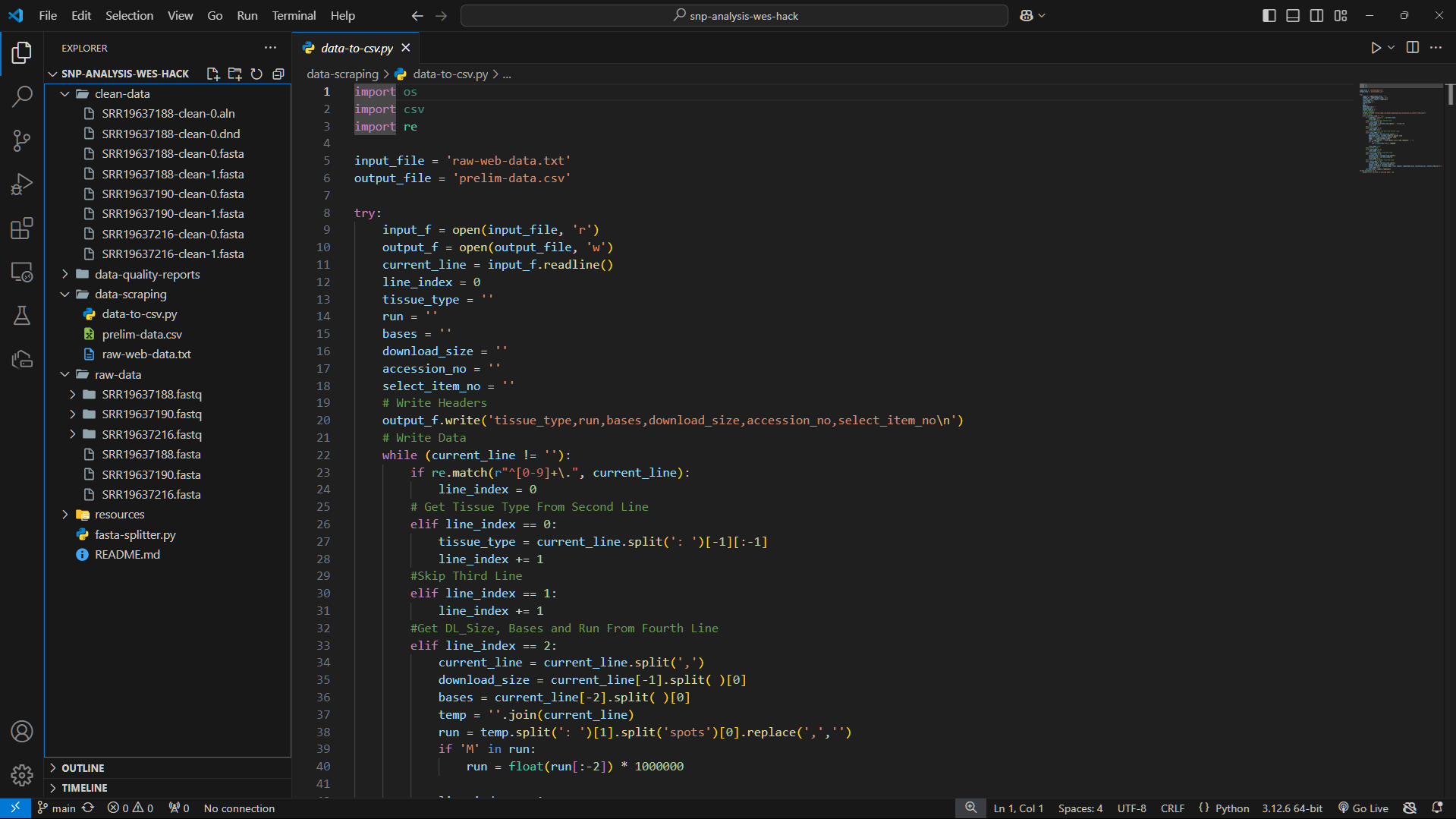Click the New File icon in explorer
The height and width of the screenshot is (819, 1456).
[212, 74]
